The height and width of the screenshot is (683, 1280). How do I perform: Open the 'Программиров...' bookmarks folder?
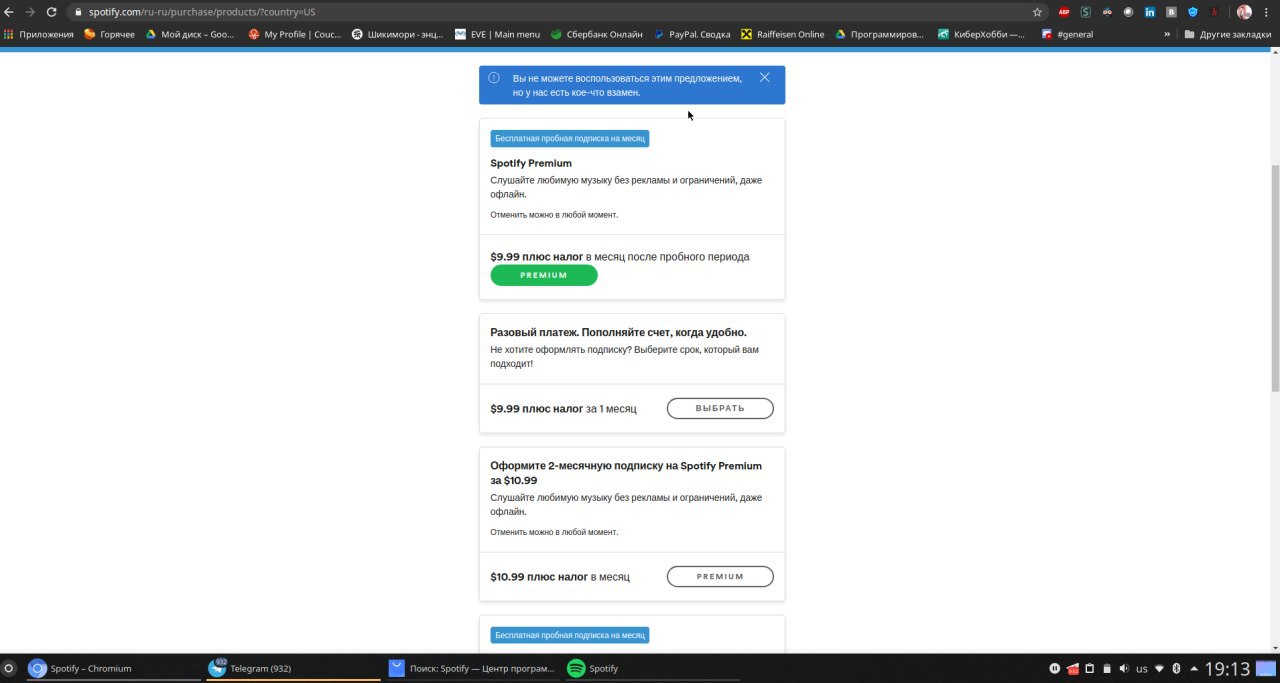(x=881, y=34)
